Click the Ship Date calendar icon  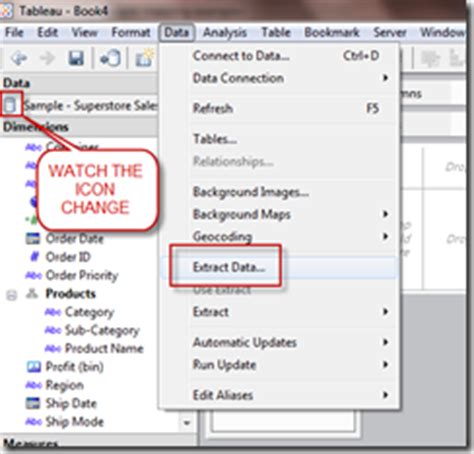click(x=33, y=403)
